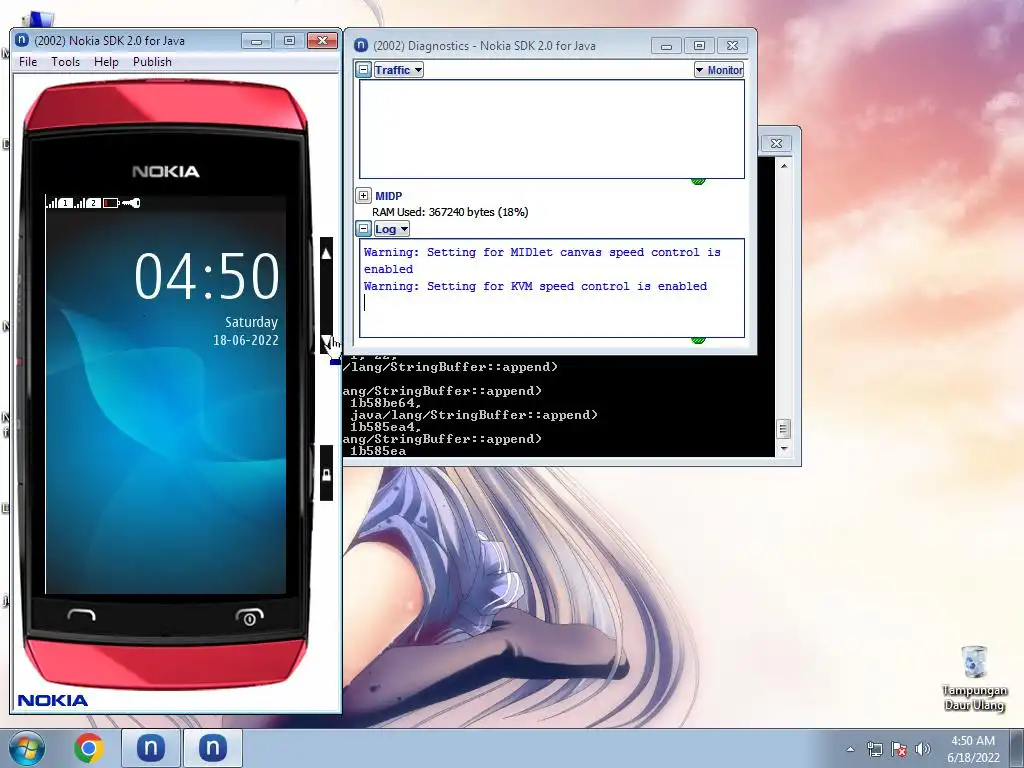Viewport: 1024px width, 768px height.
Task: Open the volume tray icon
Action: [x=923, y=749]
